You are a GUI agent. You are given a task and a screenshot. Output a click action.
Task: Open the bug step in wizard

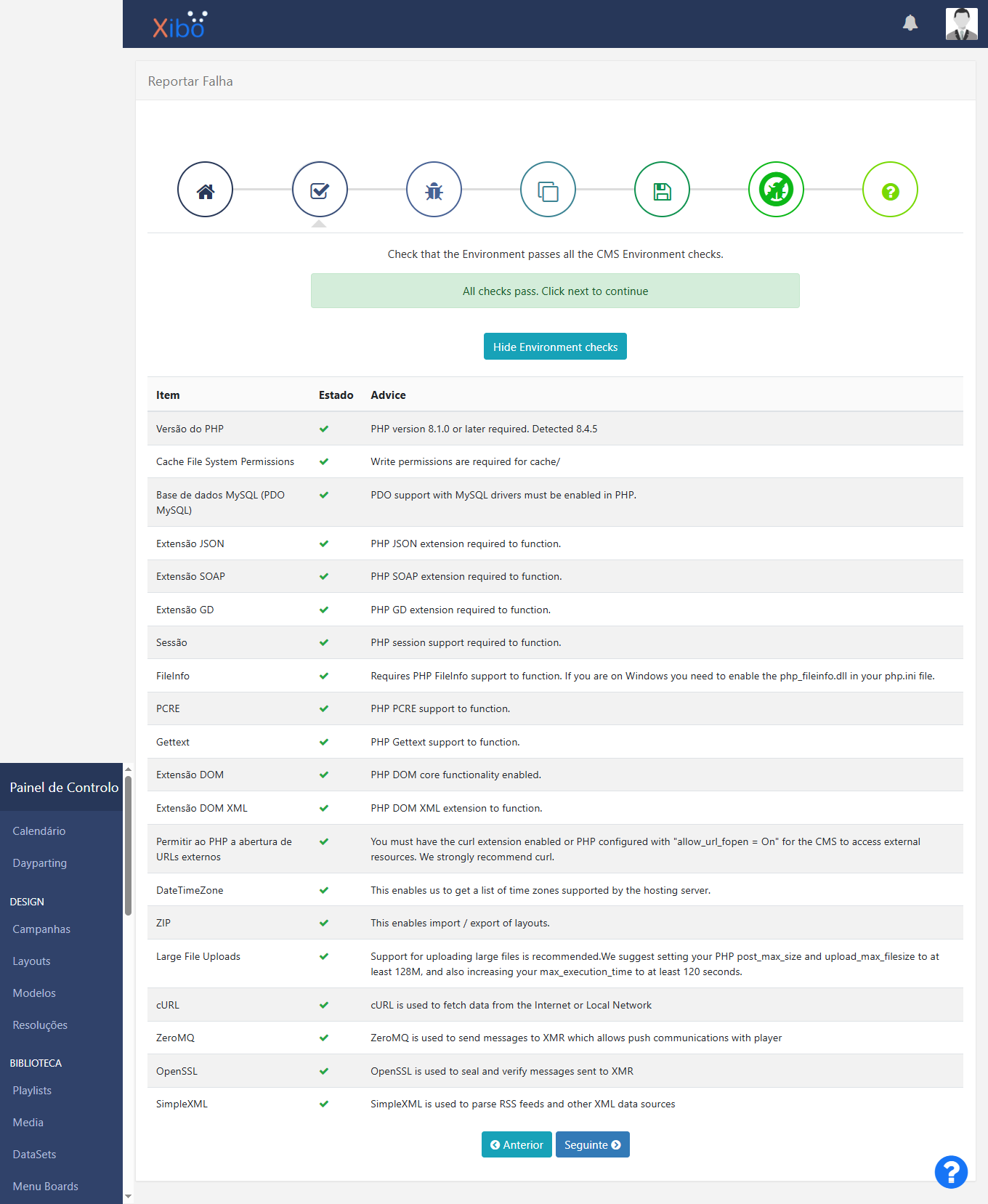point(434,190)
